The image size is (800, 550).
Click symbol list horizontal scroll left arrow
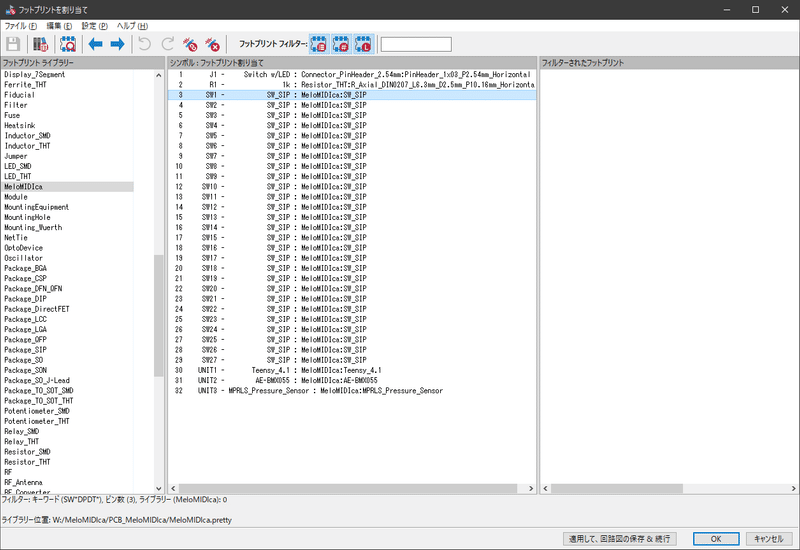(173, 488)
